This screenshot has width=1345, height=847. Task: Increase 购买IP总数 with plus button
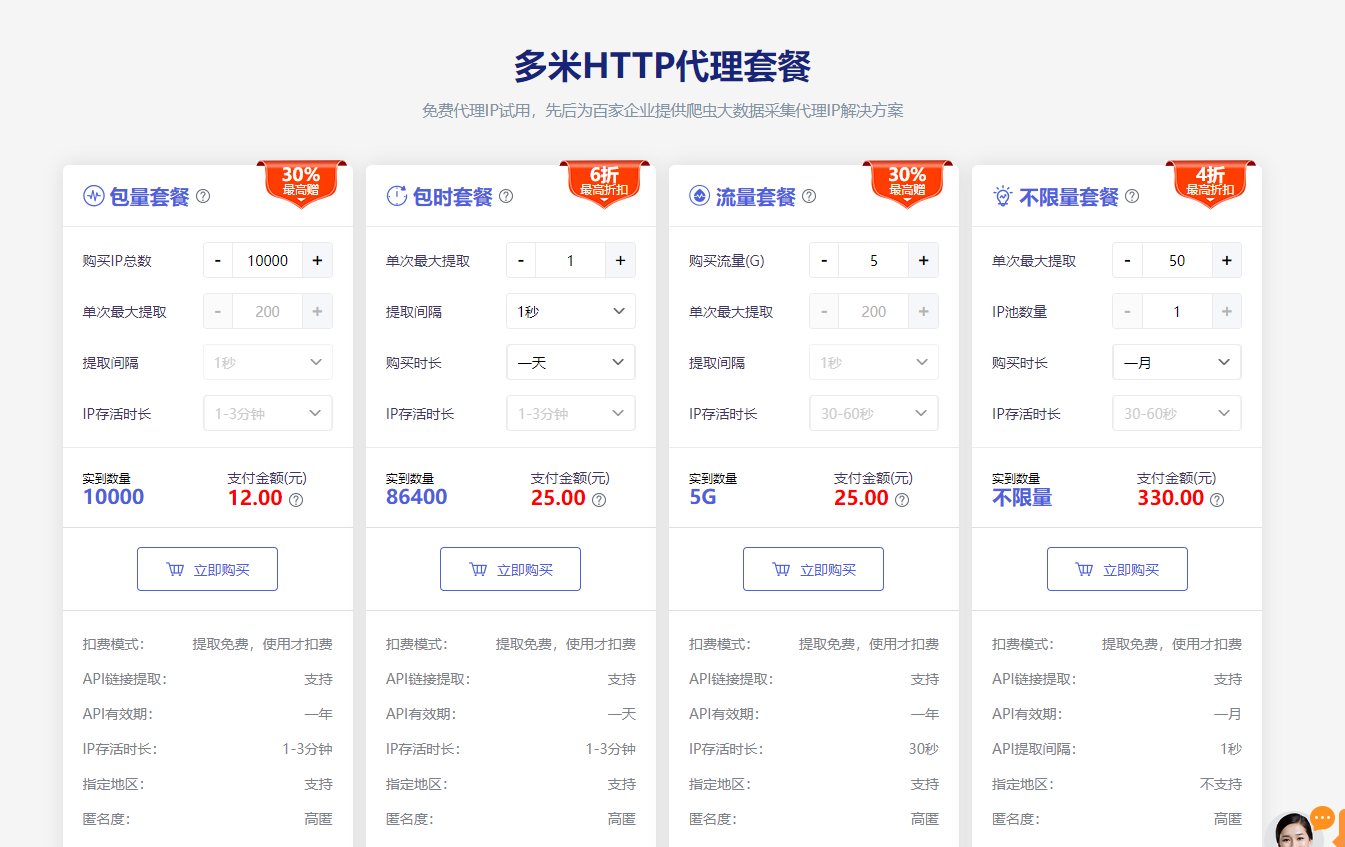click(x=317, y=260)
